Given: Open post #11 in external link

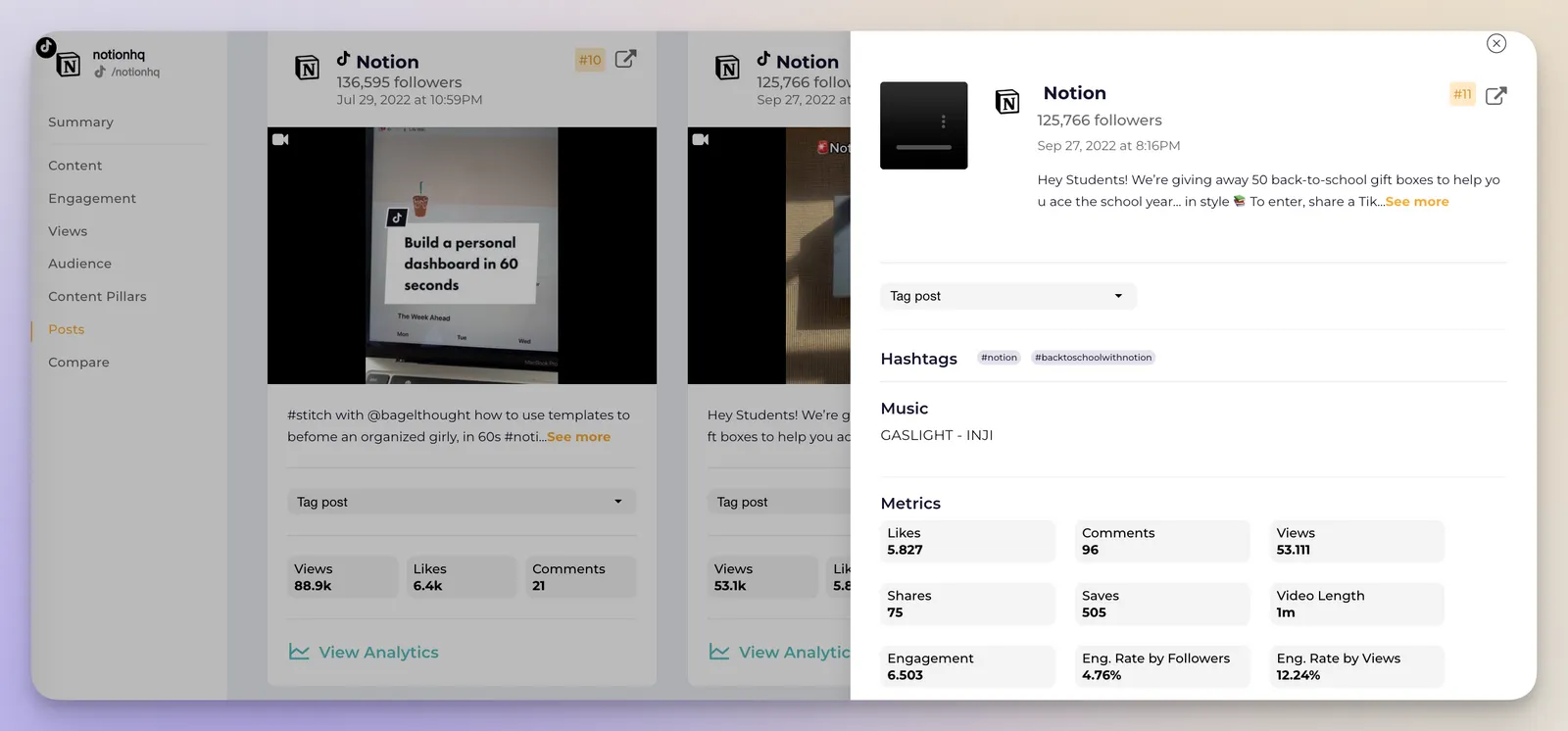Looking at the screenshot, I should coord(1495,95).
